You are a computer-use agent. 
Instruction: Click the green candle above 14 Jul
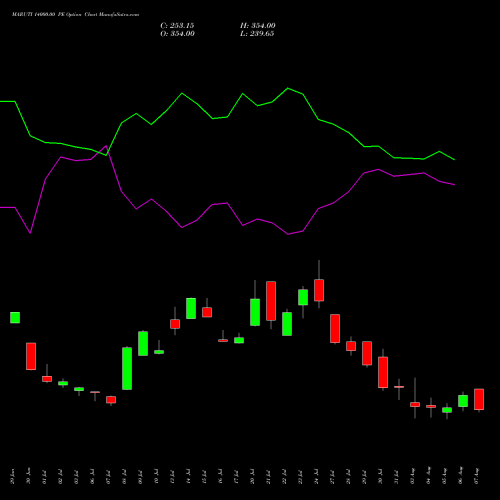point(191,308)
